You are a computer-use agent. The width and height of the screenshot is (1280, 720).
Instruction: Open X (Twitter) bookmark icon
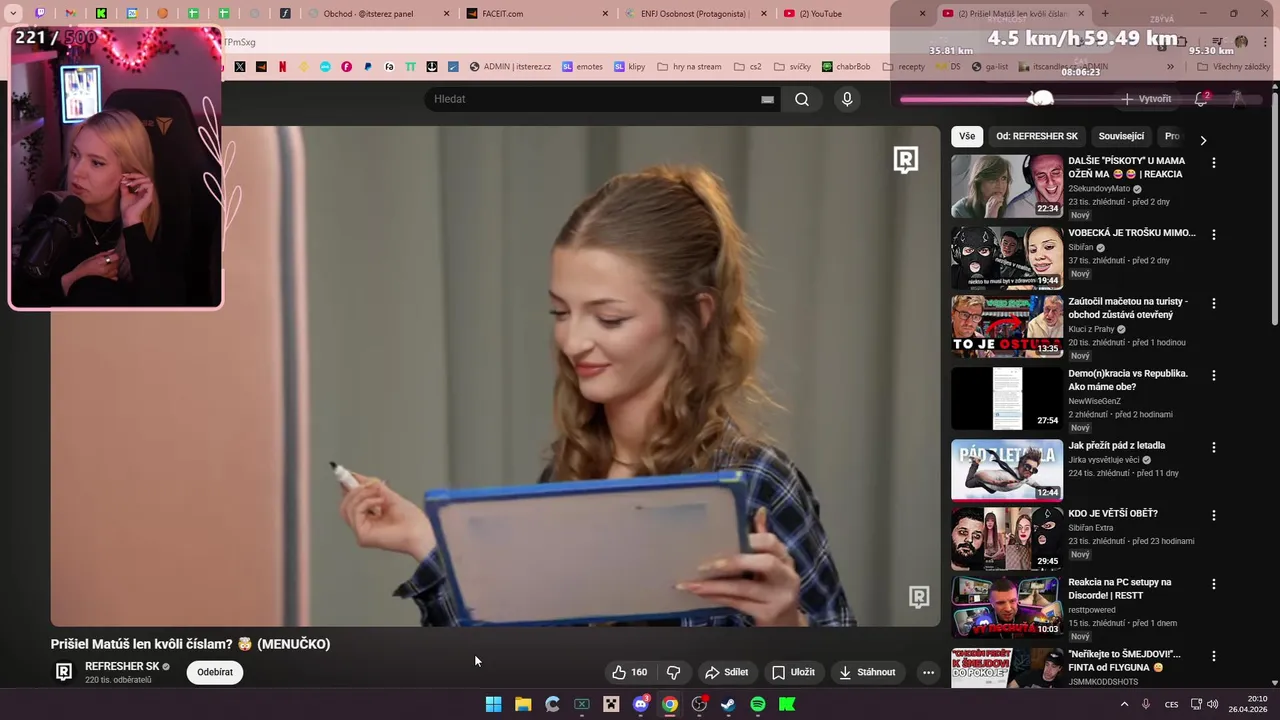click(x=240, y=67)
